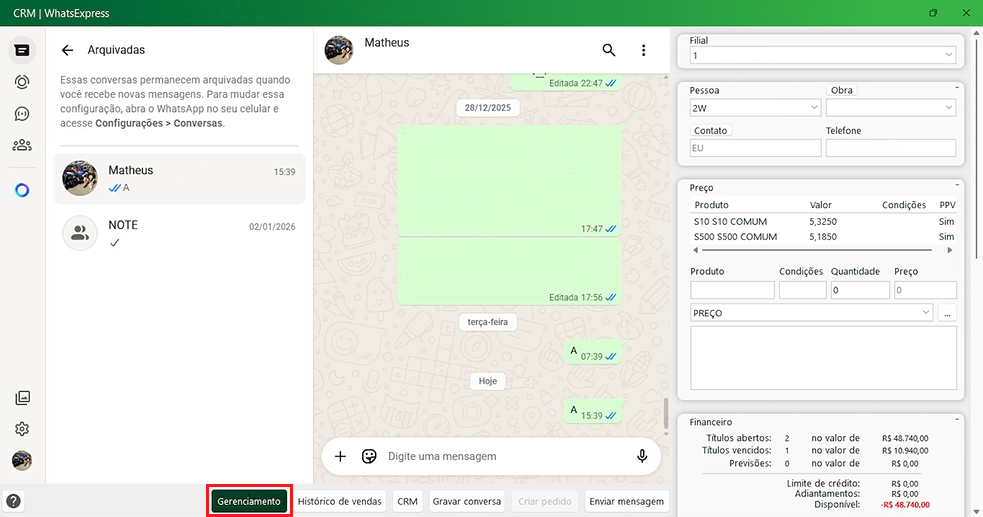Click the back arrow beside Arquivadas
Screen dimensions: 983x517
click(x=68, y=50)
